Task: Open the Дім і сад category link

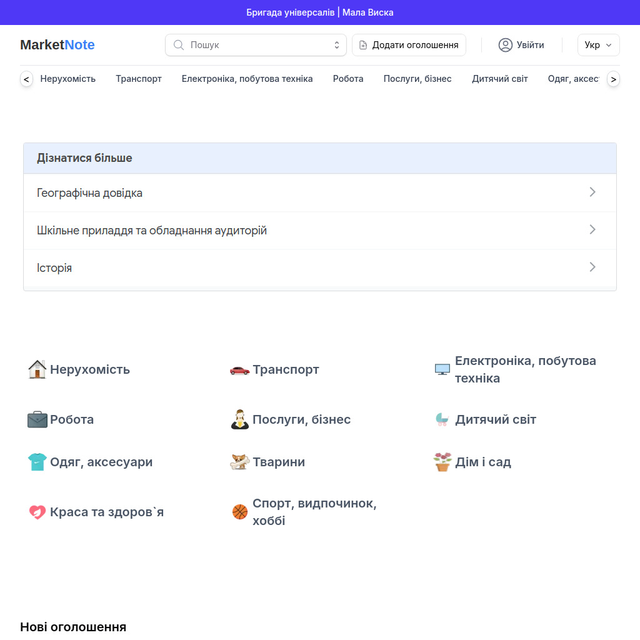Action: click(x=483, y=462)
